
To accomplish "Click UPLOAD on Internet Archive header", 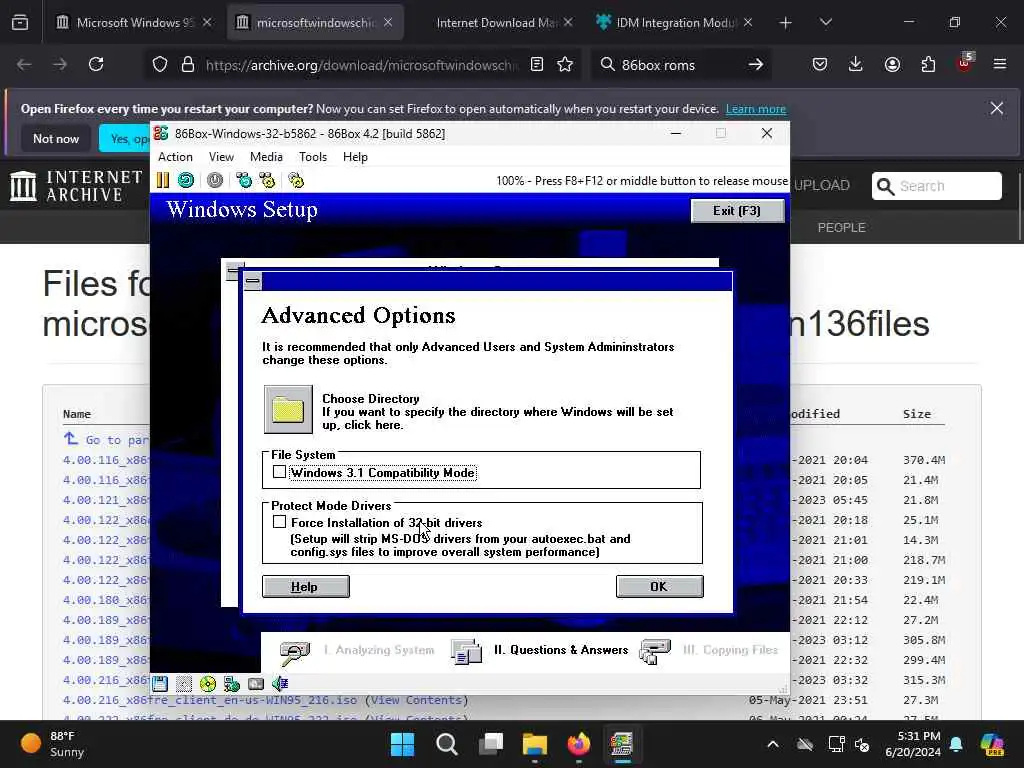I will [822, 185].
